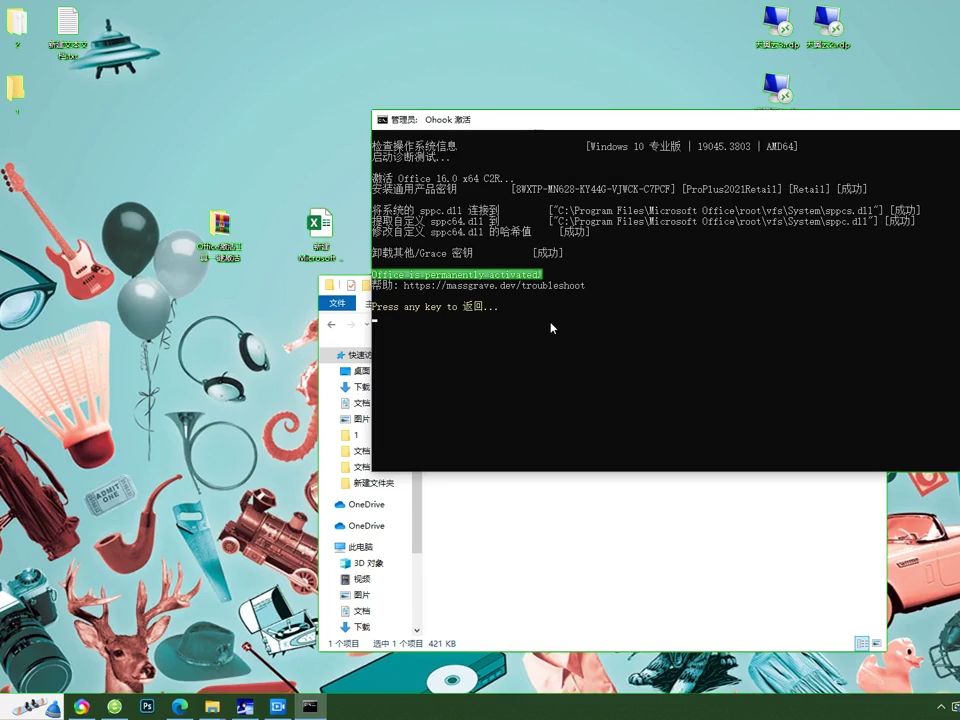Click the 'Office is permanently activated' line
960x720 pixels.
[x=457, y=275]
